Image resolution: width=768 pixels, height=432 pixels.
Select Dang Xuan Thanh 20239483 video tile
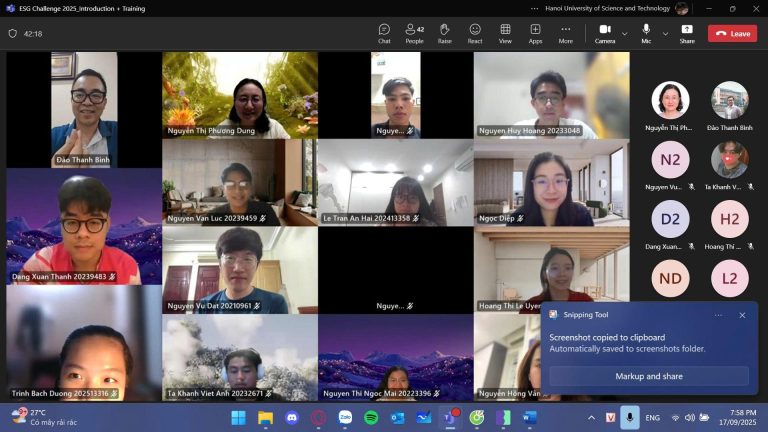(84, 226)
